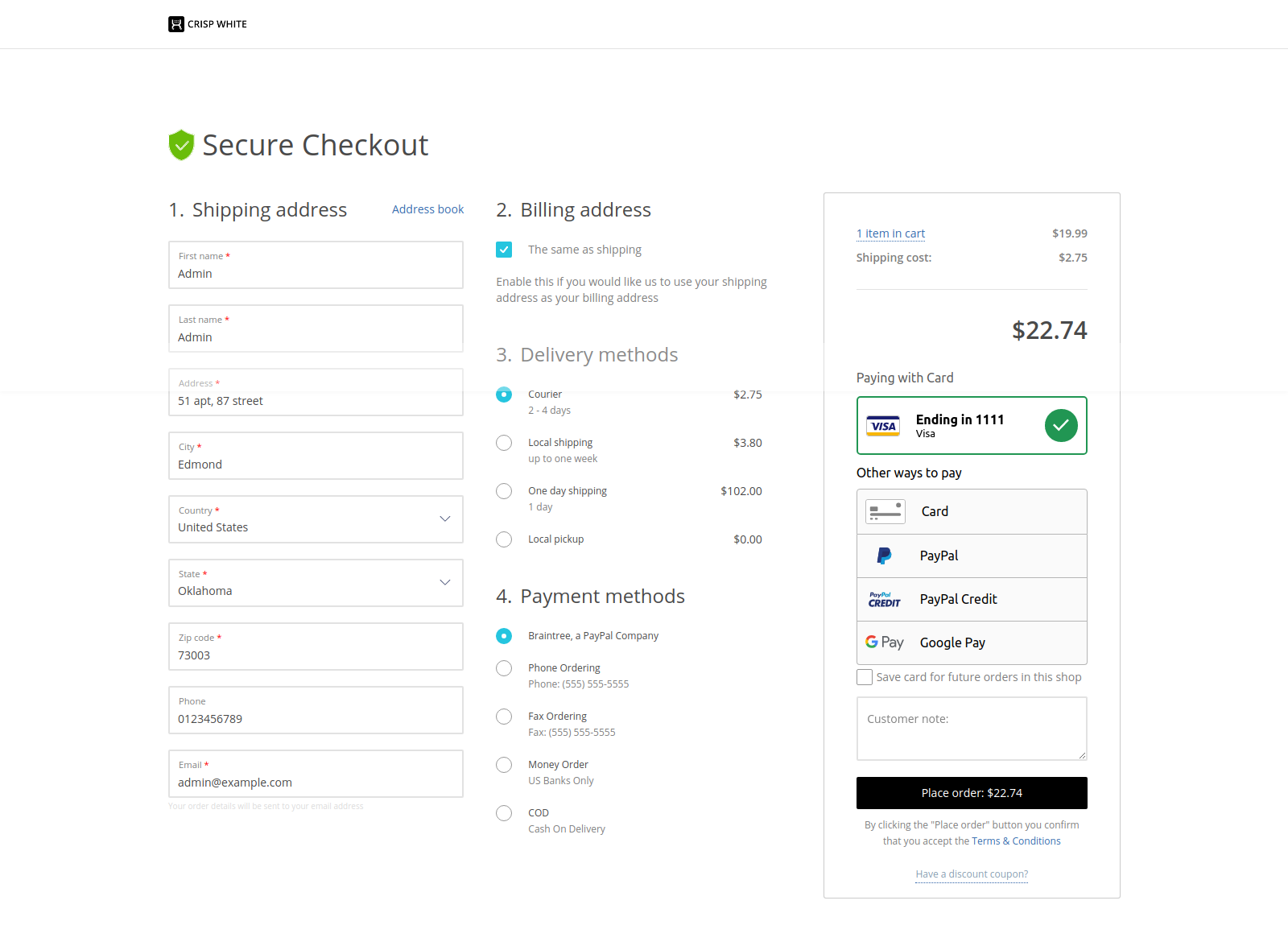Click the Crisp White logo
This screenshot has width=1288, height=946.
click(207, 23)
